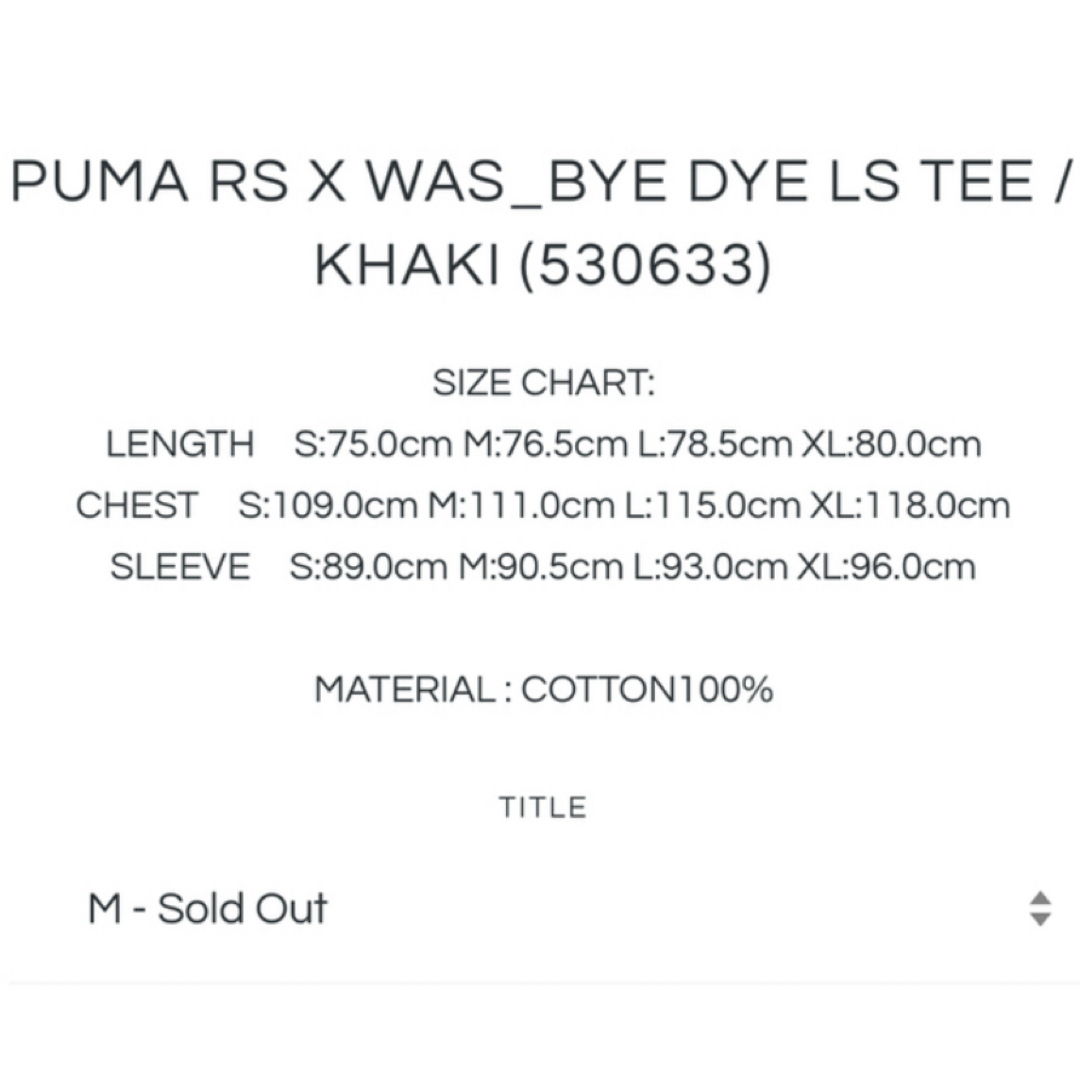Click the product code (530633)
Image resolution: width=1080 pixels, height=1080 pixels.
[645, 266]
